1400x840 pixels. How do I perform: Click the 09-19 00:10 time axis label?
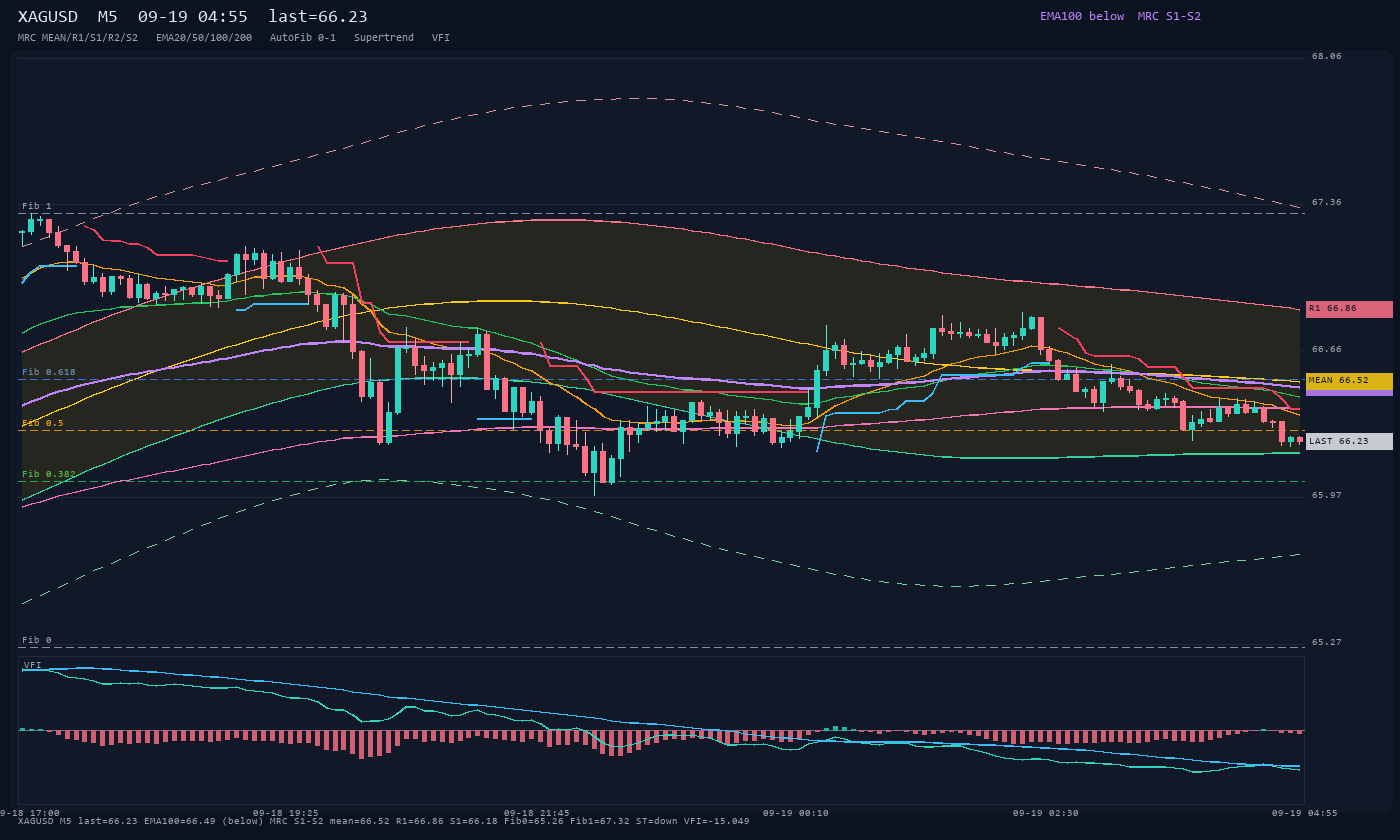pyautogui.click(x=795, y=813)
